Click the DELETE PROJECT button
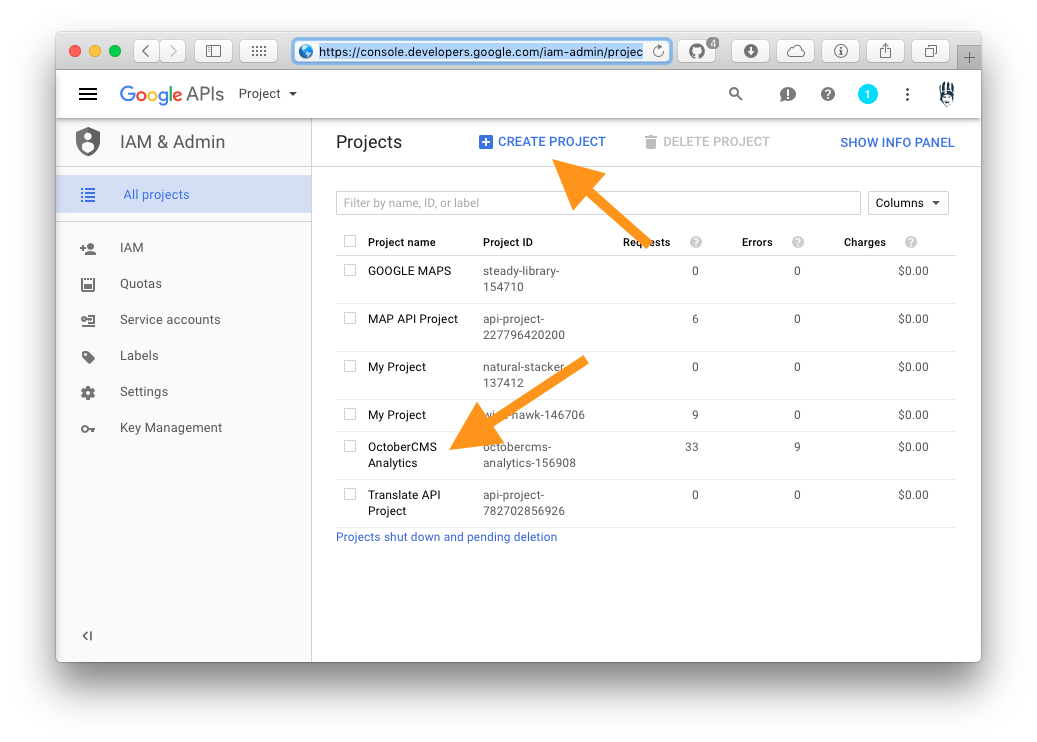Image resolution: width=1037 pixels, height=742 pixels. click(x=706, y=142)
